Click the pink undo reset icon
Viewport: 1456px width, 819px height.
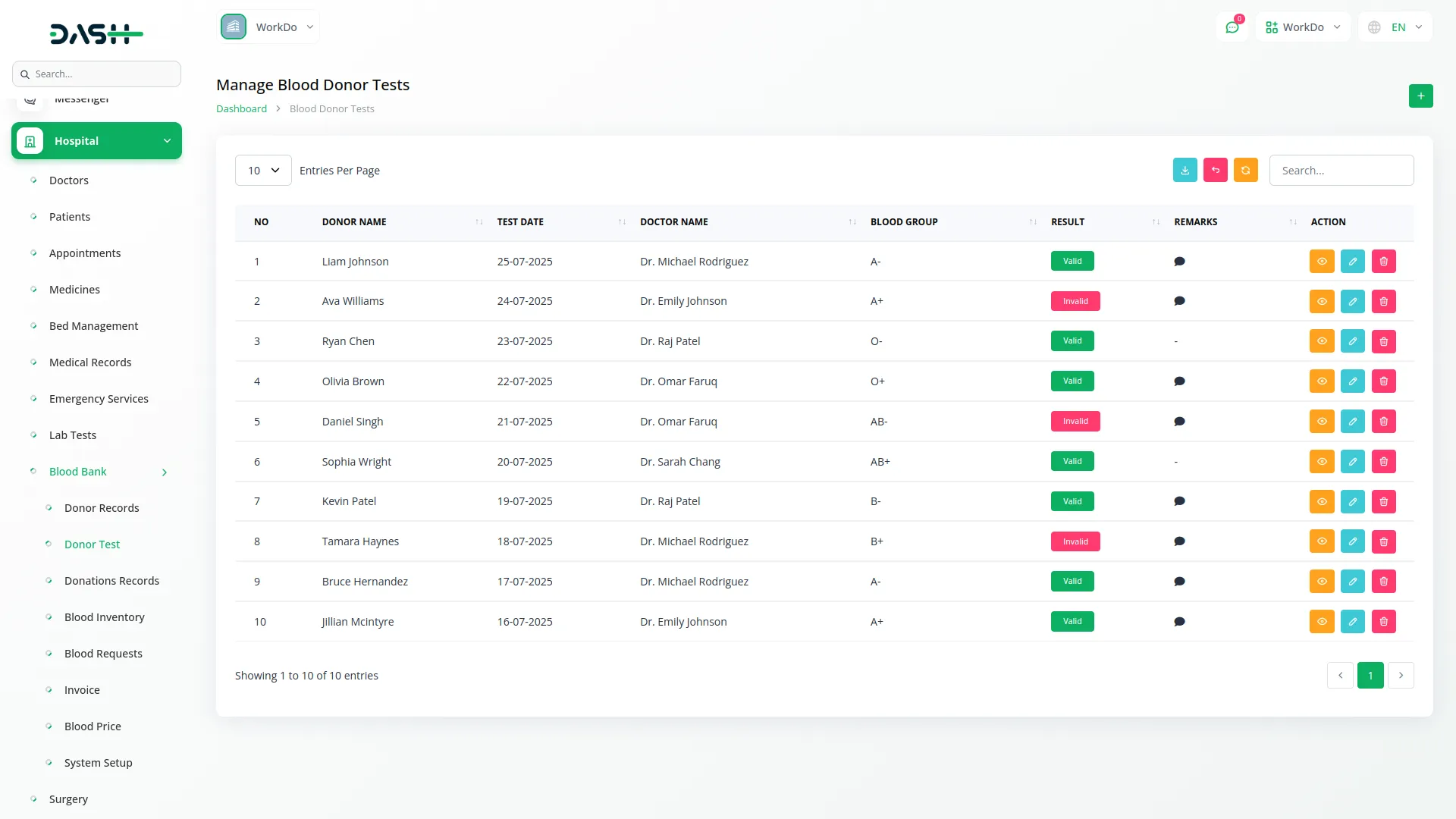[x=1215, y=171]
